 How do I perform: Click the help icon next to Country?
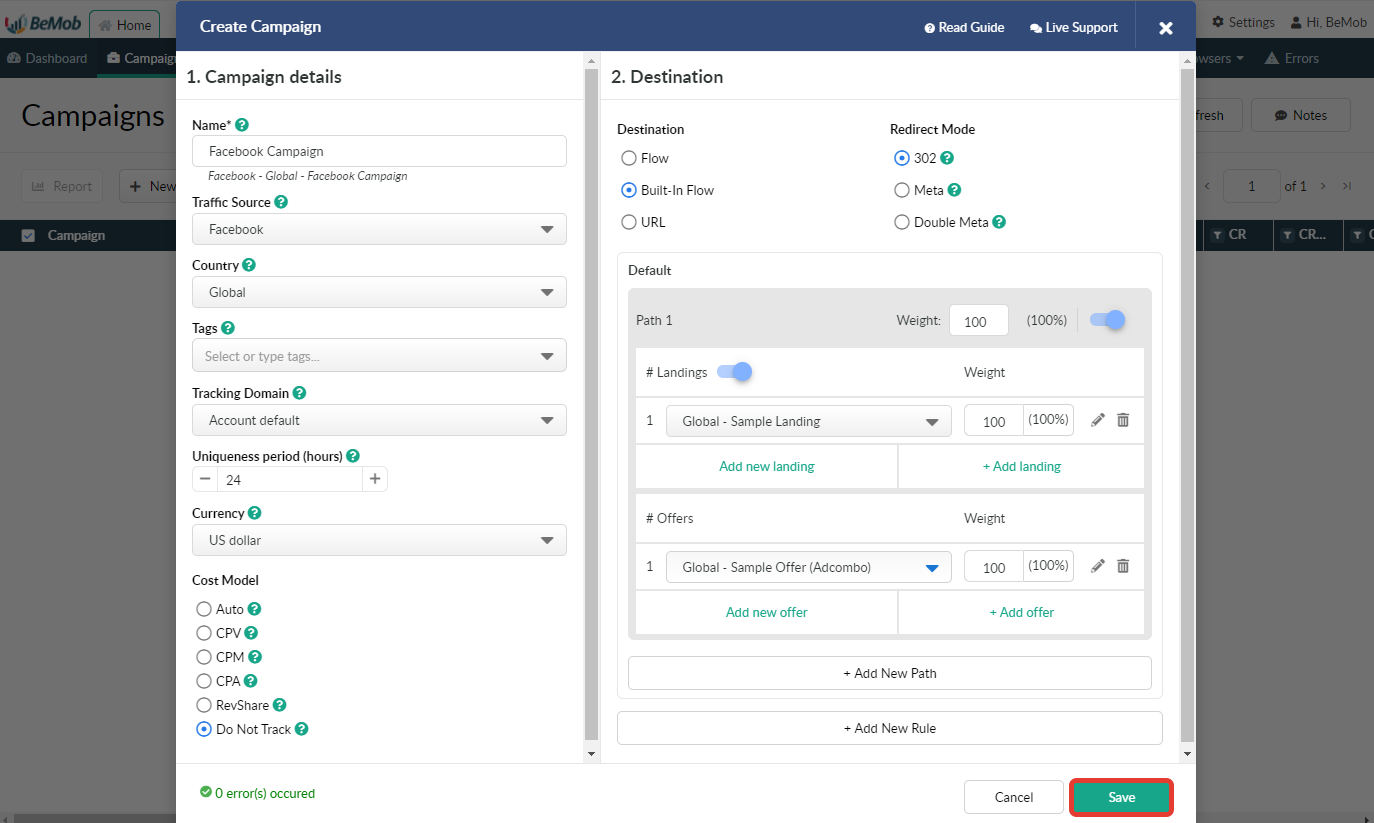[249, 265]
